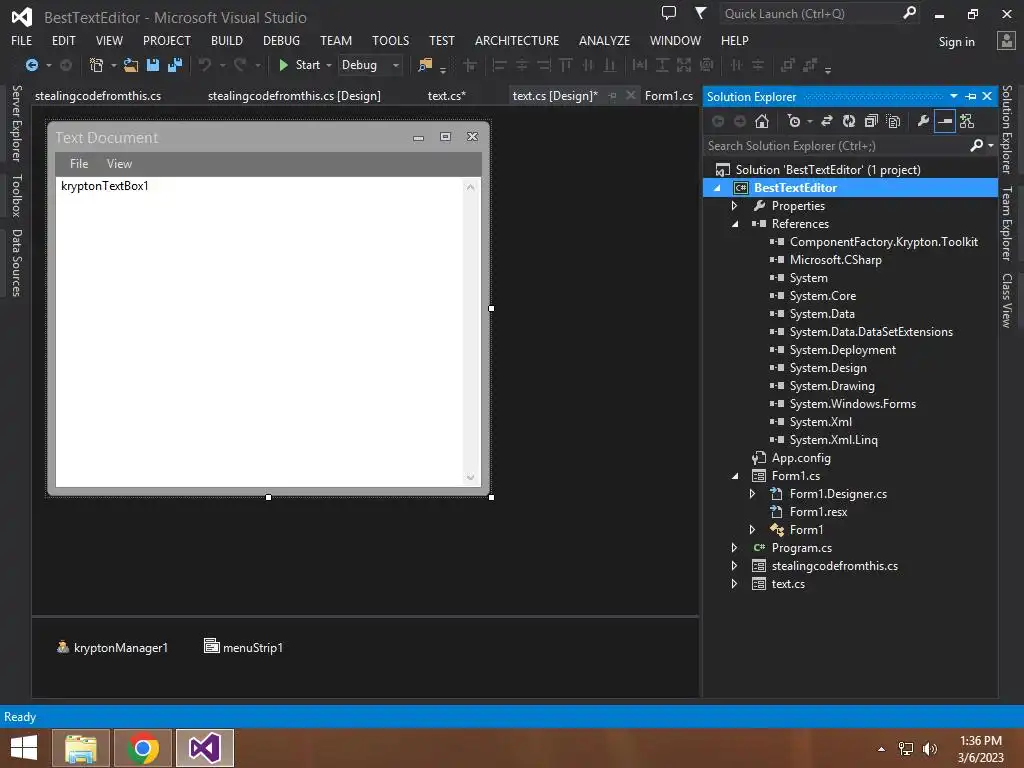Select the App.config file

tap(801, 458)
